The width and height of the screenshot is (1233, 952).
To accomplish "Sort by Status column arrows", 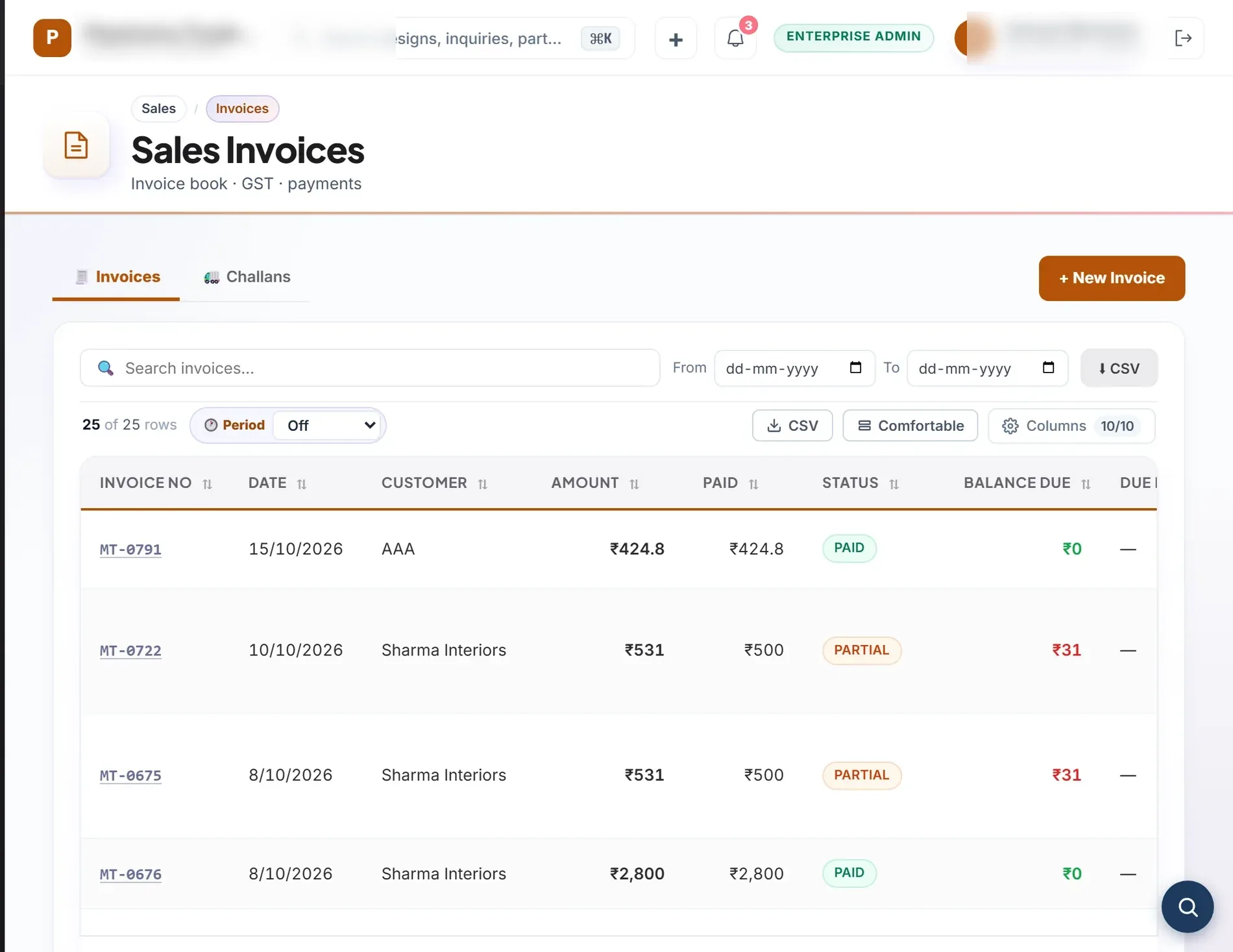I will [x=894, y=484].
